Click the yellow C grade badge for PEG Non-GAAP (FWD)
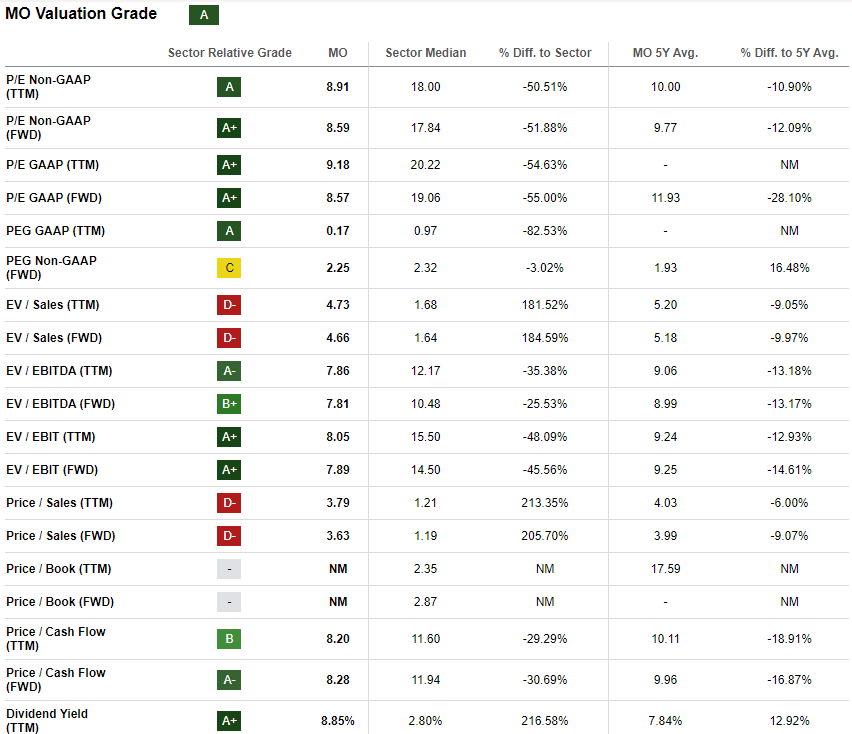The height and width of the screenshot is (734, 852). (229, 268)
